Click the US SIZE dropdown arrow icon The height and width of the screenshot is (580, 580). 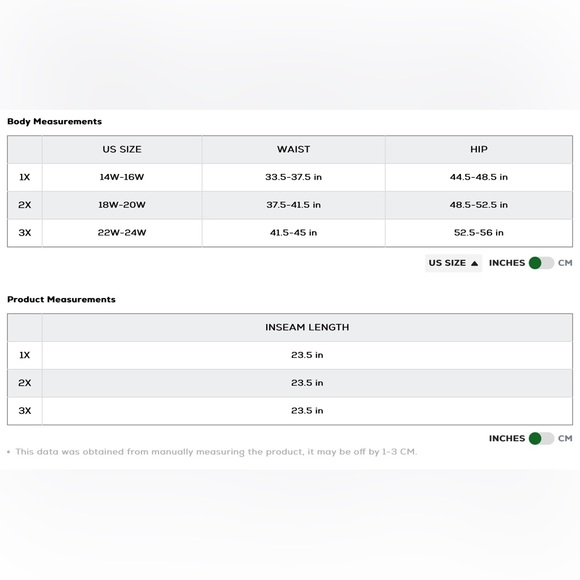click(x=475, y=263)
